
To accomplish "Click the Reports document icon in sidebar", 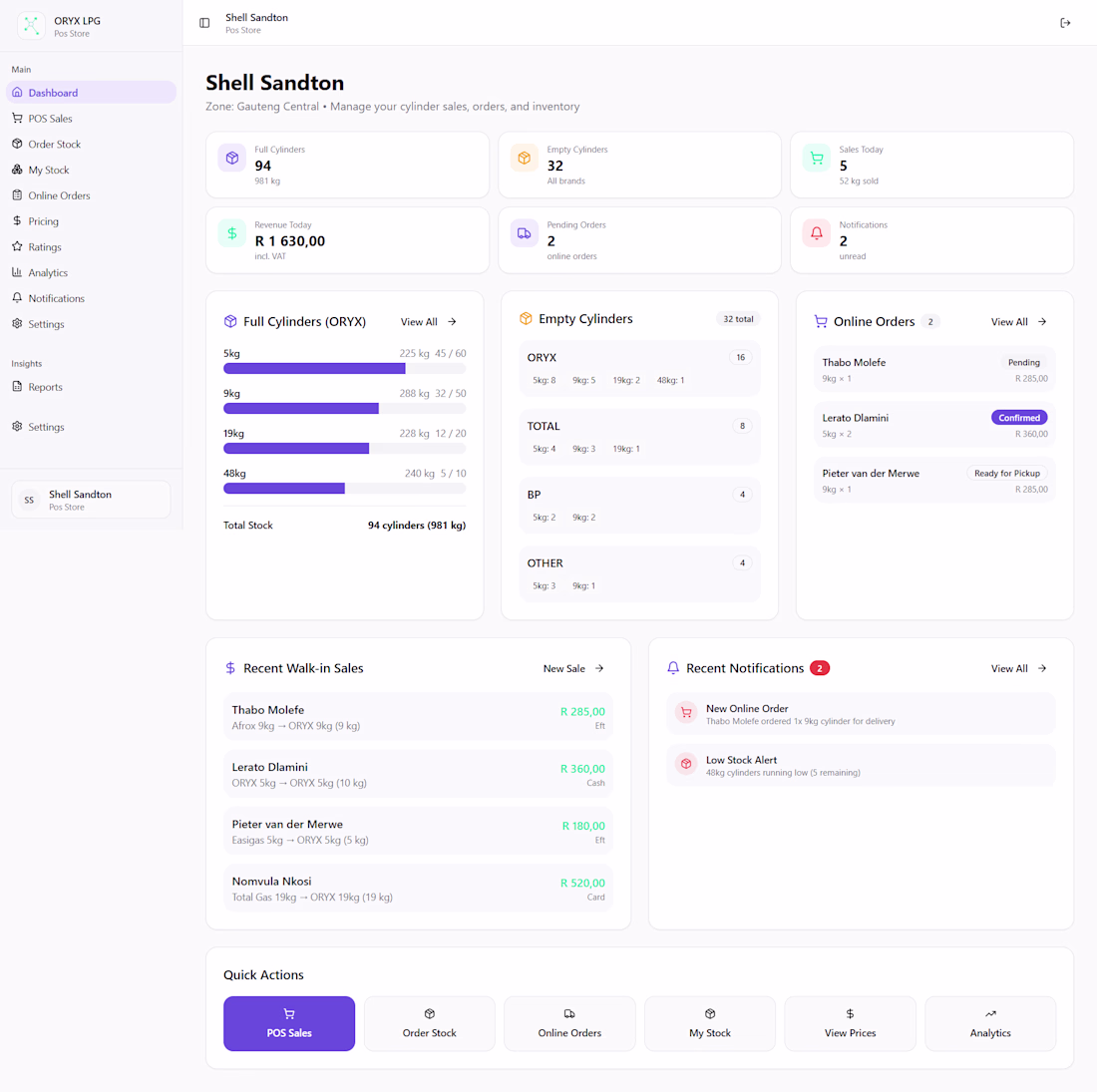I will (x=18, y=386).
